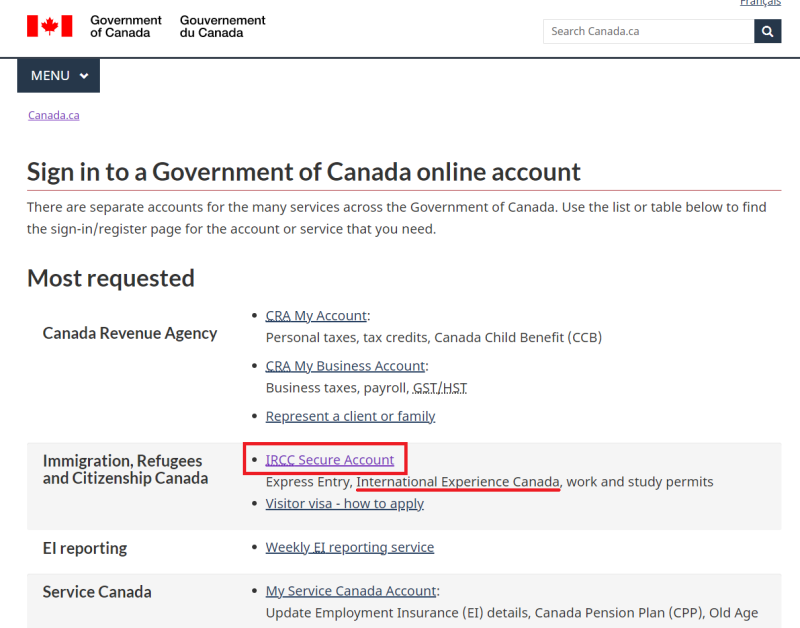Open the CRA My Business Account link
The height and width of the screenshot is (628, 800).
pos(345,366)
